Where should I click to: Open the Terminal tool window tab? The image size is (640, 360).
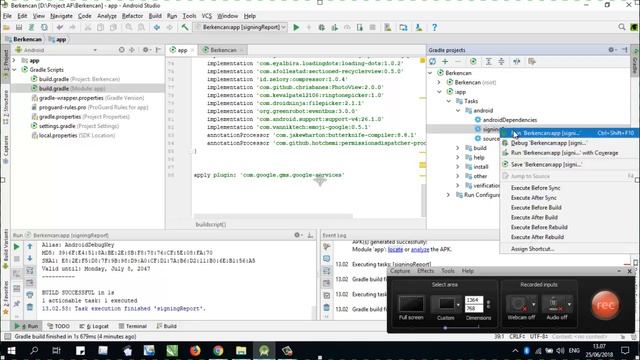(x=133, y=326)
